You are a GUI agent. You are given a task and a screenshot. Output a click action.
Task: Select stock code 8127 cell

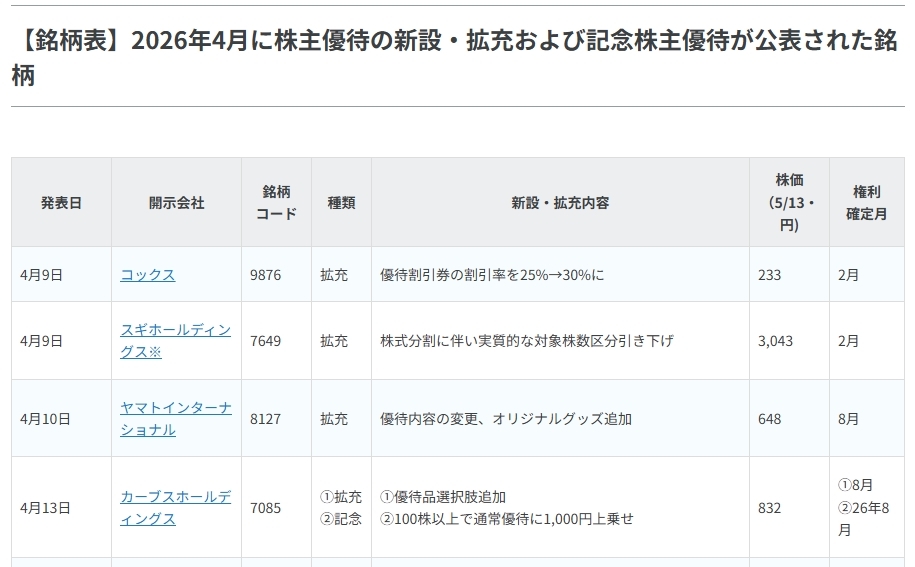coord(276,419)
